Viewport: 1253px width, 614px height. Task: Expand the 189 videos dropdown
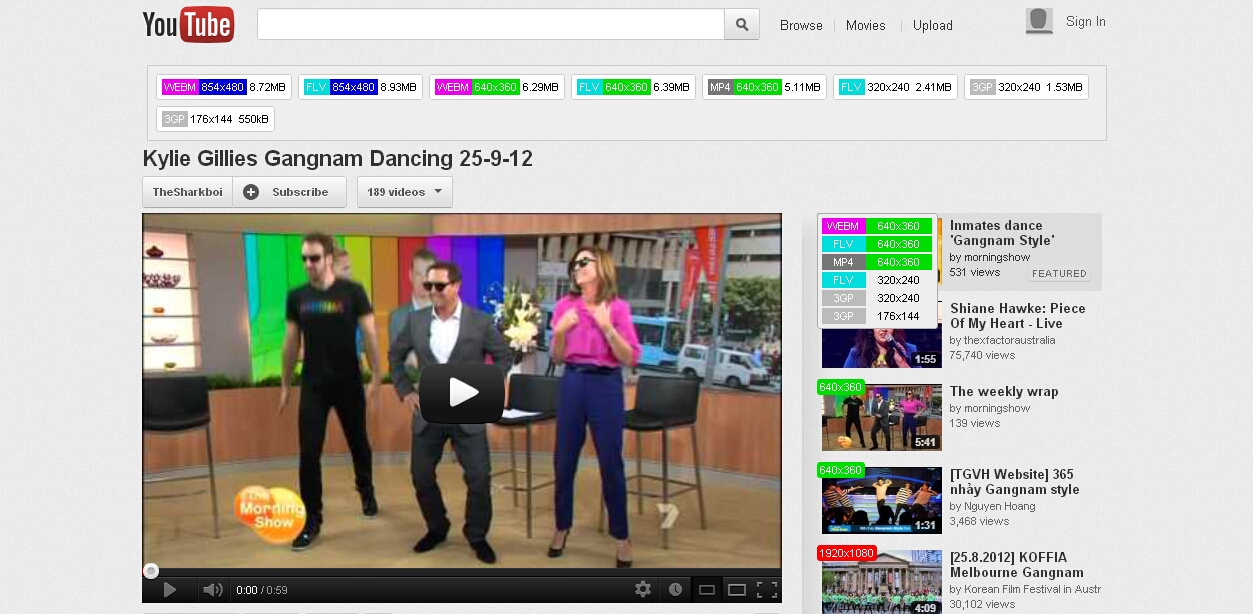(x=404, y=192)
